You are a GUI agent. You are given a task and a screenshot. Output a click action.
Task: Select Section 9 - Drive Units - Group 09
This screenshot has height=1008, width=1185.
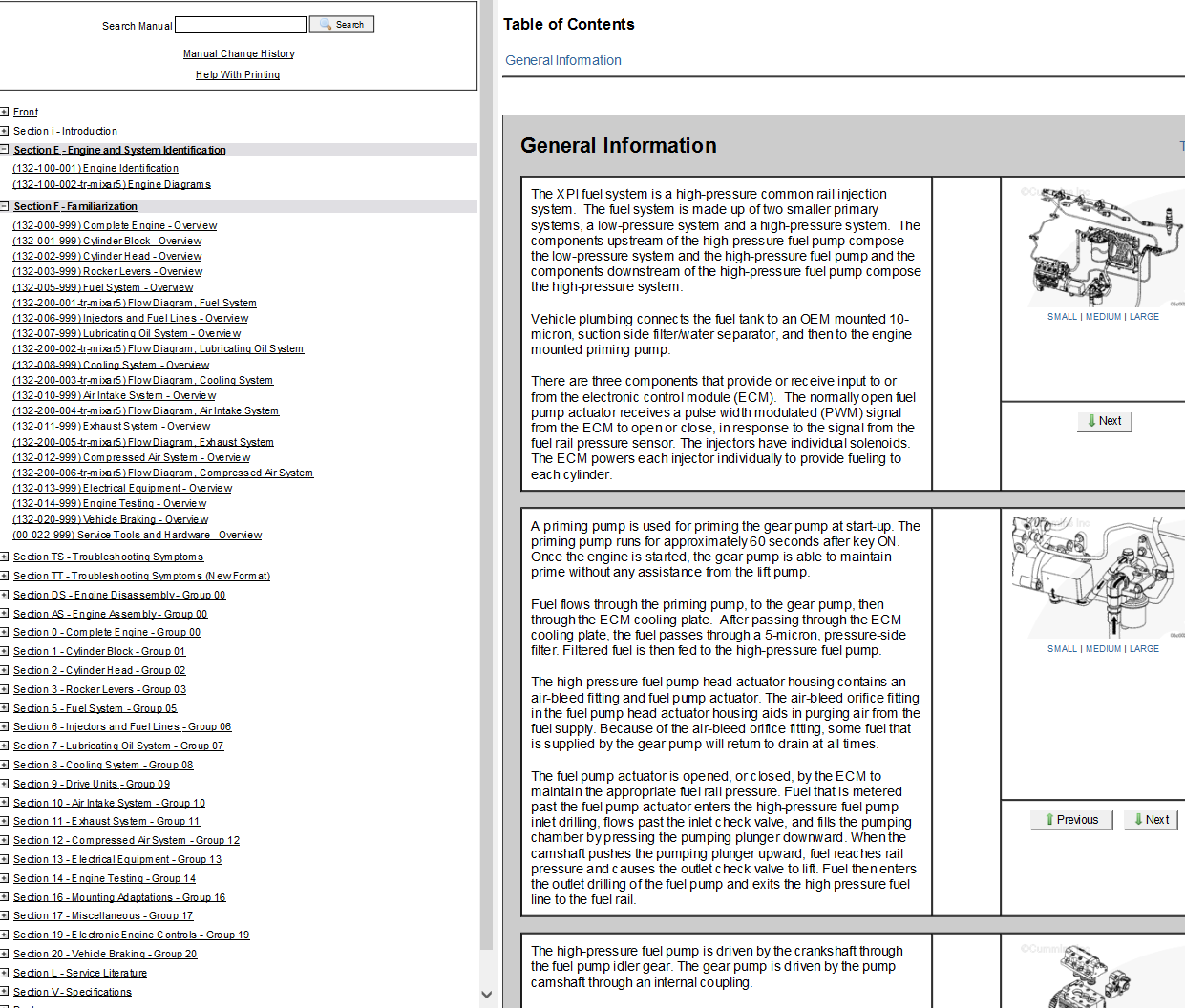click(x=92, y=785)
